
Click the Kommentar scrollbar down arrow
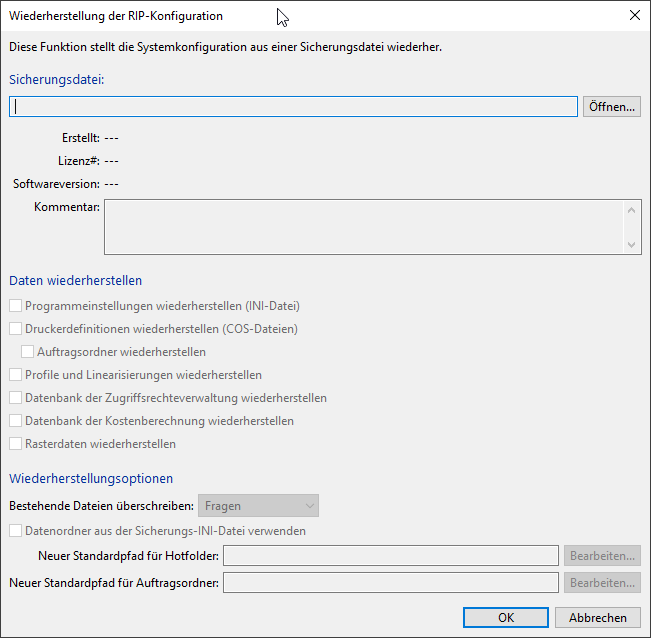click(632, 244)
